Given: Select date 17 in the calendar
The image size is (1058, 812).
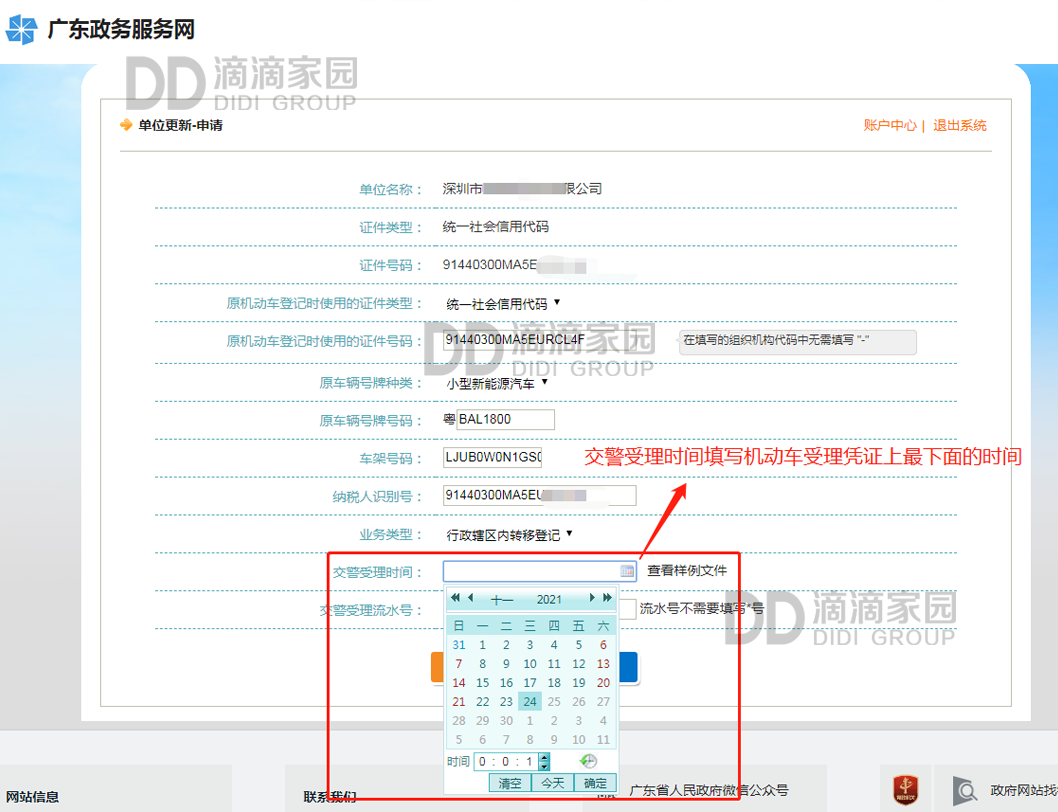Looking at the screenshot, I should [530, 682].
